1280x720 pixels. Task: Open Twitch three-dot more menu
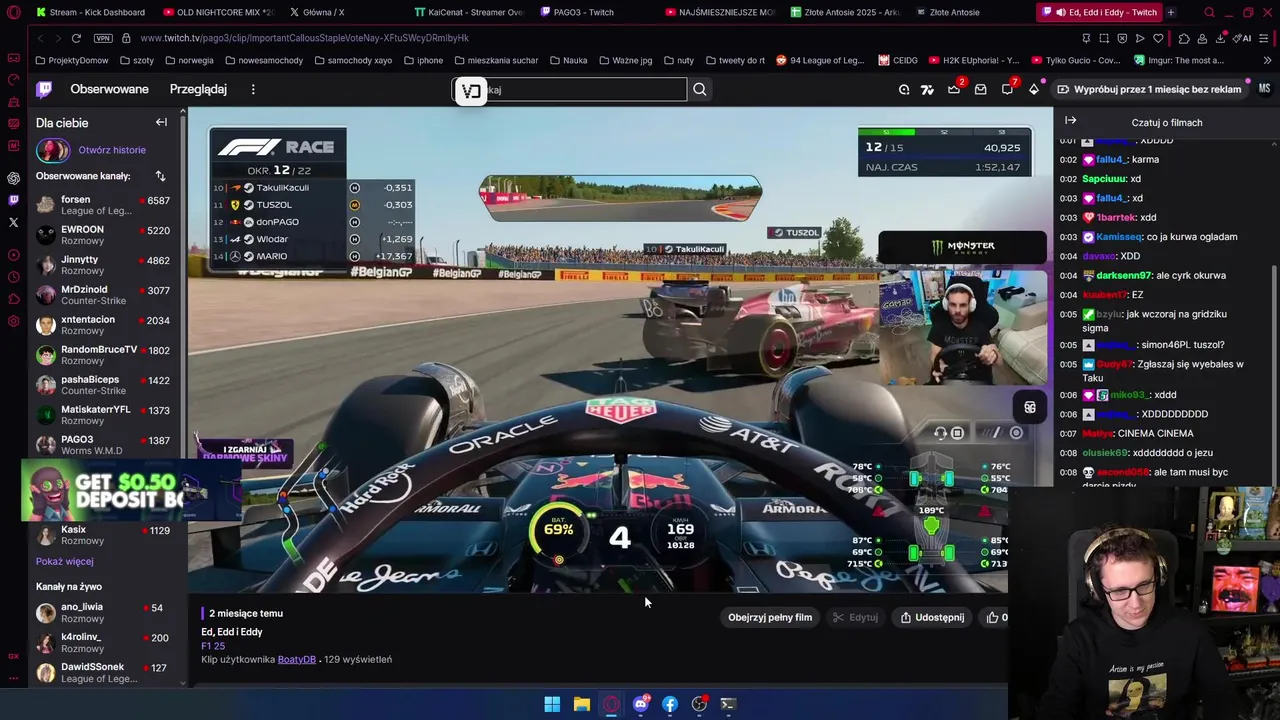point(253,89)
